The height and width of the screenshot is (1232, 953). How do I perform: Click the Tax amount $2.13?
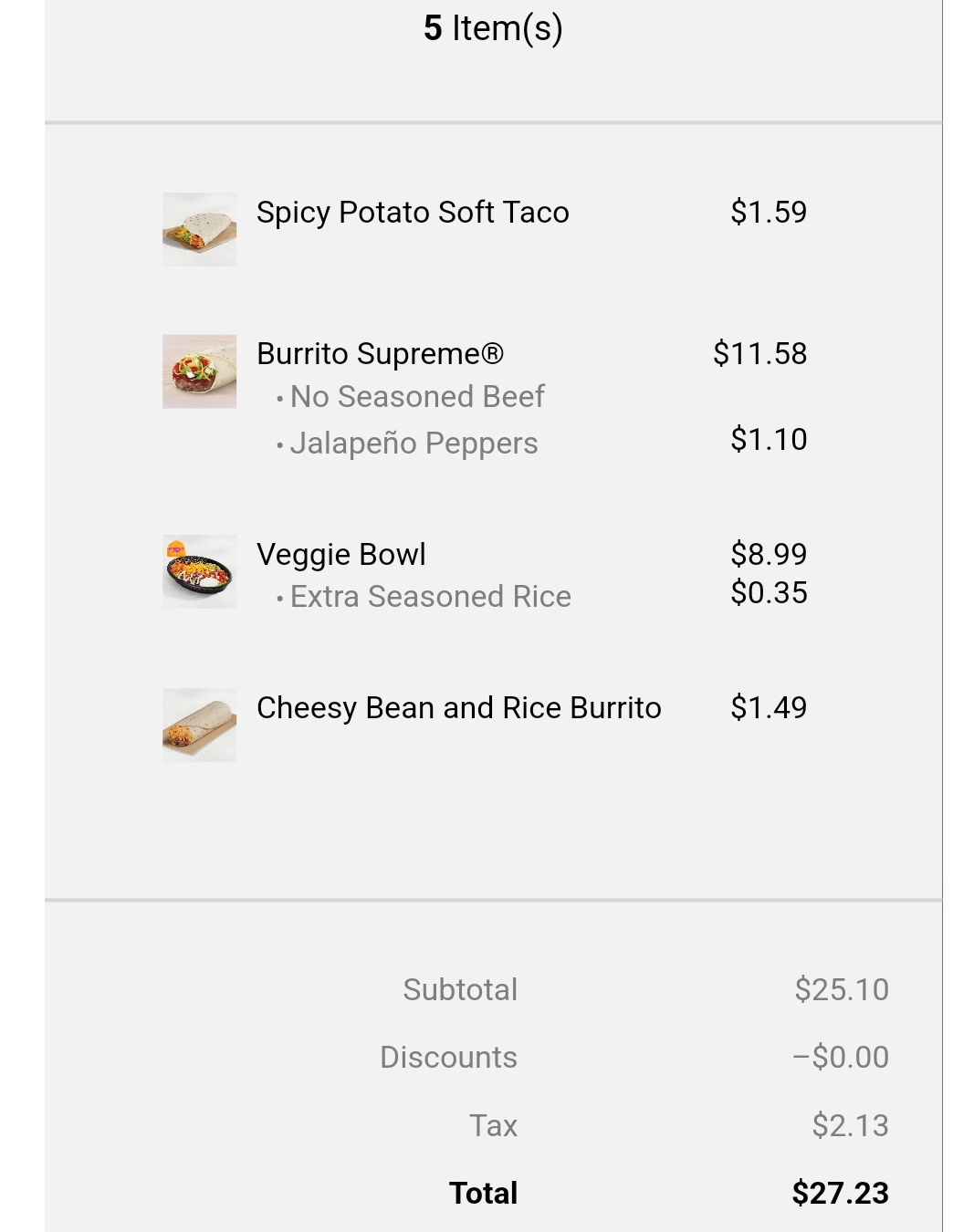(850, 1125)
